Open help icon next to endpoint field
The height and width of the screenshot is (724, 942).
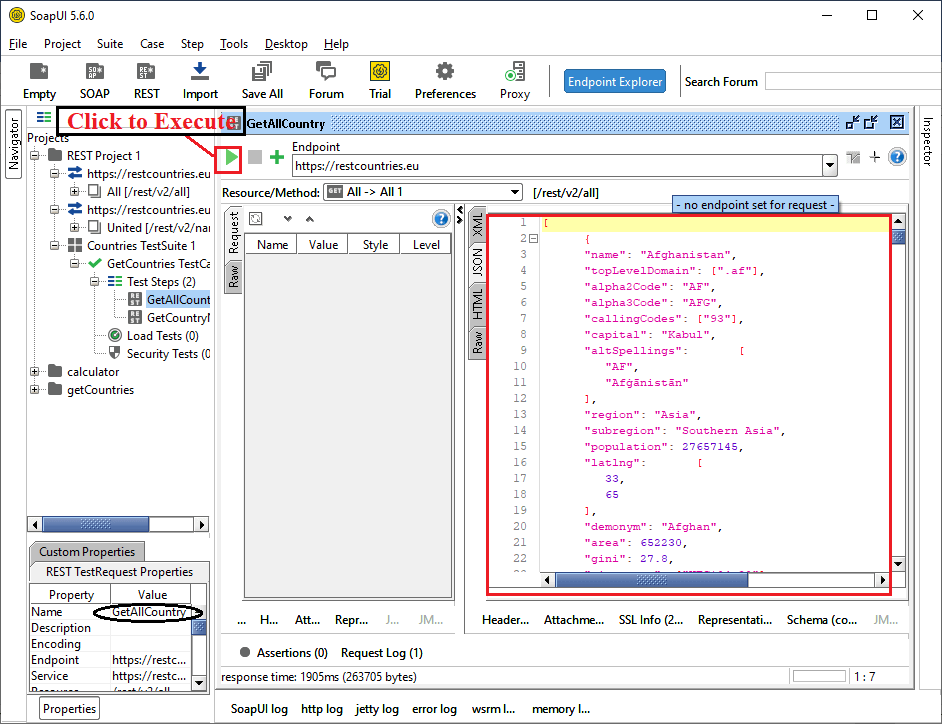coord(897,157)
